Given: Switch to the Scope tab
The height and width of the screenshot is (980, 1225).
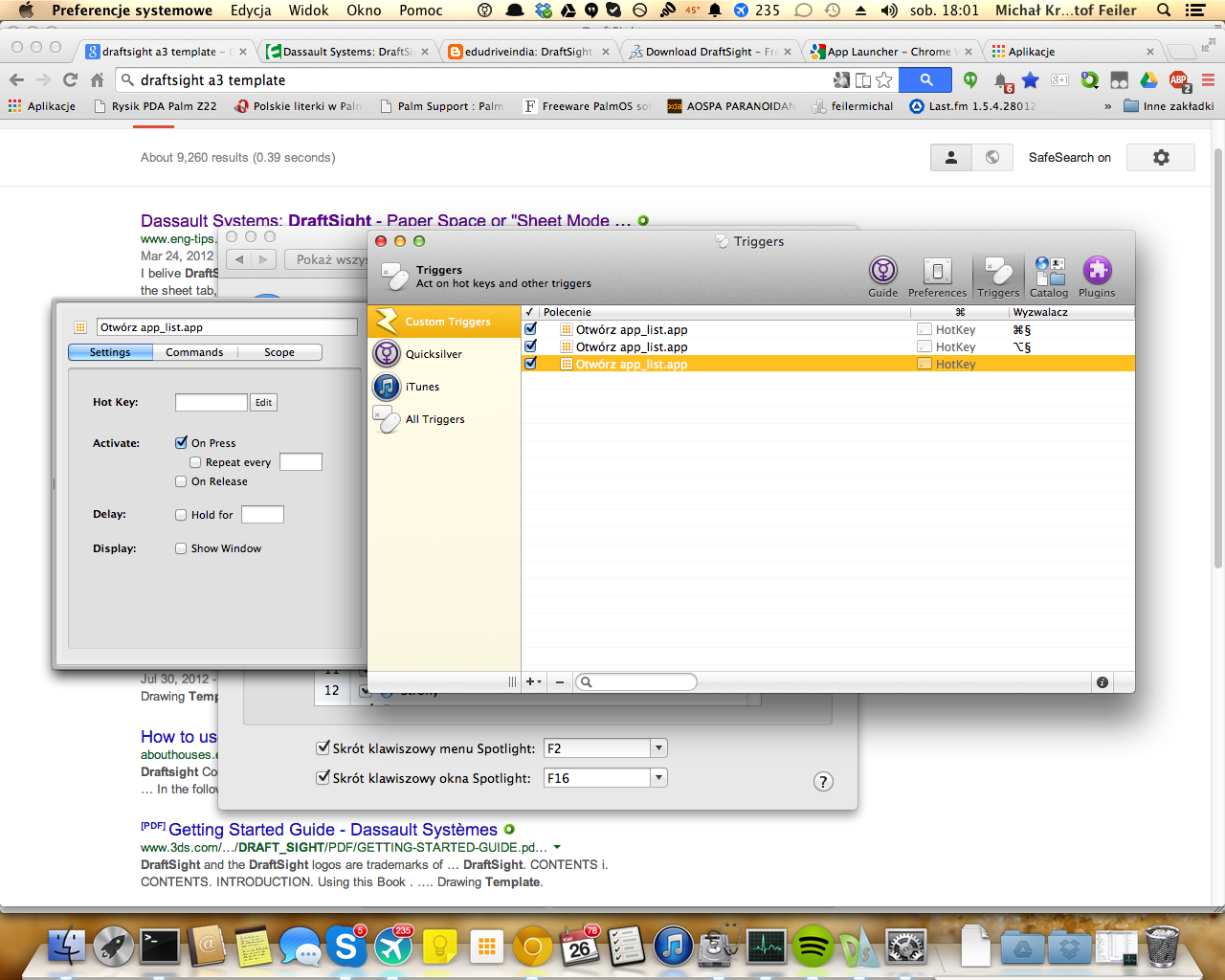Looking at the screenshot, I should tap(279, 352).
